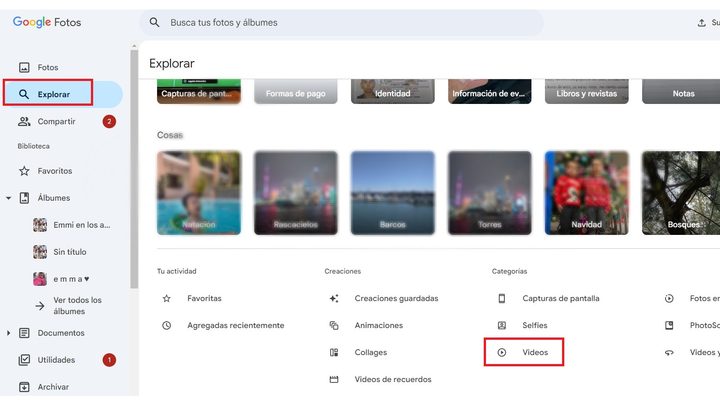Click the play-circle icon beside Videos
720x405 pixels.
tap(502, 353)
